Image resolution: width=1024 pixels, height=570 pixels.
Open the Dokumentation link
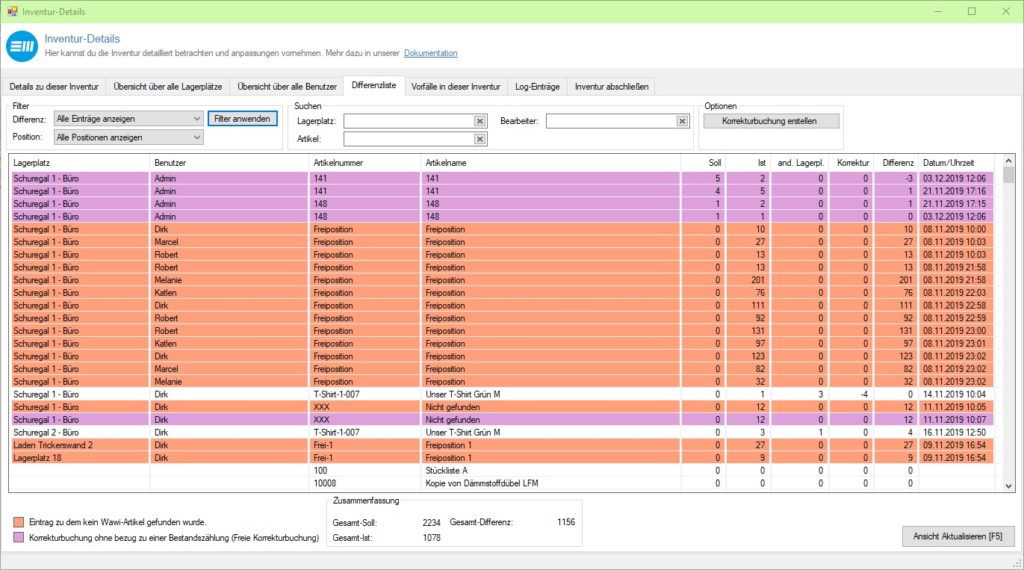[431, 53]
